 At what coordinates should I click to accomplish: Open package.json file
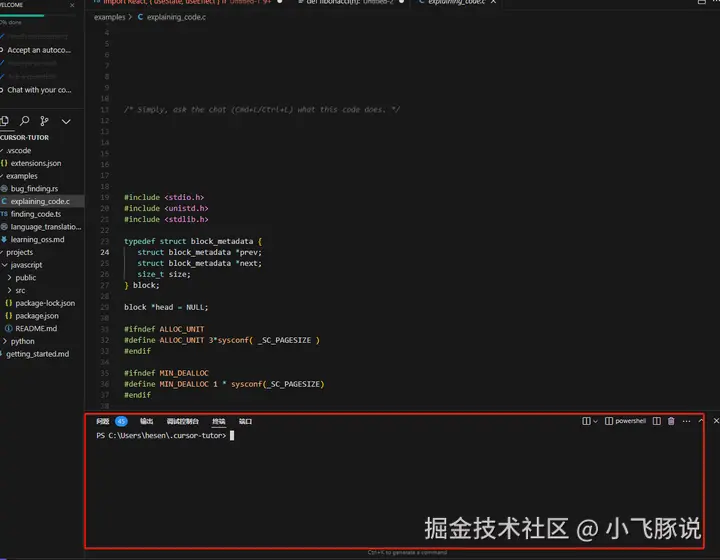[x=37, y=316]
